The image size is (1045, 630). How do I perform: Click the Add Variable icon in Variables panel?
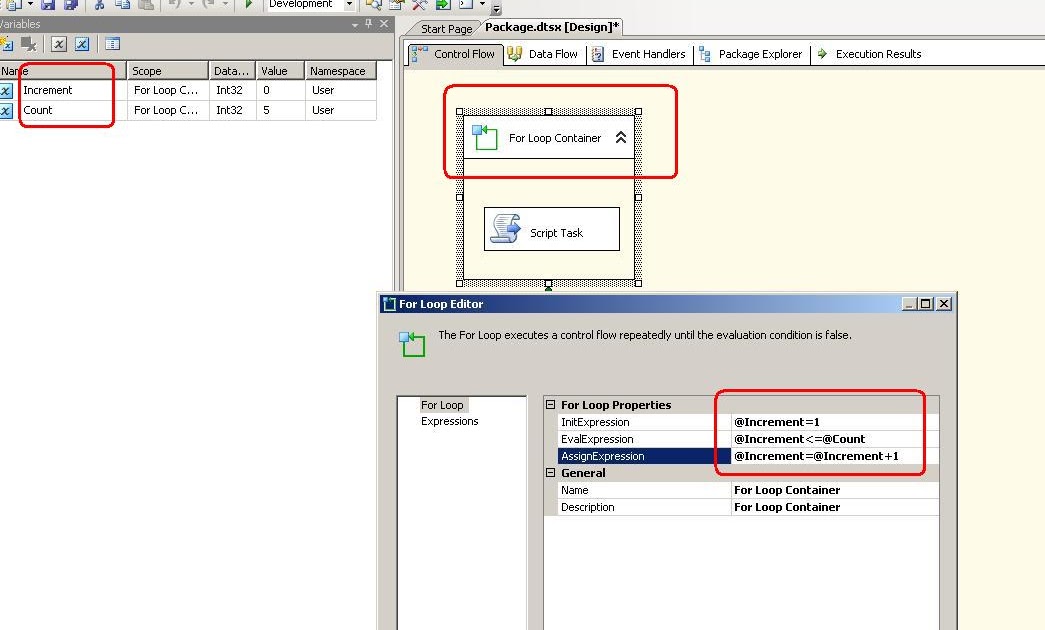point(6,43)
